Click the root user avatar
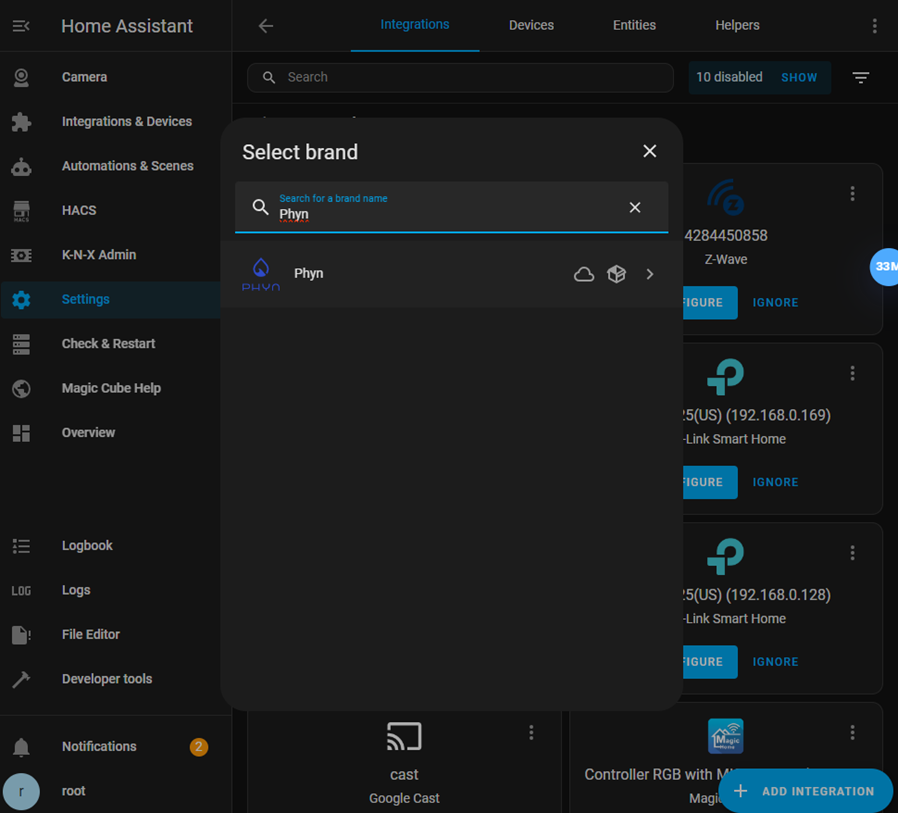 (x=21, y=792)
